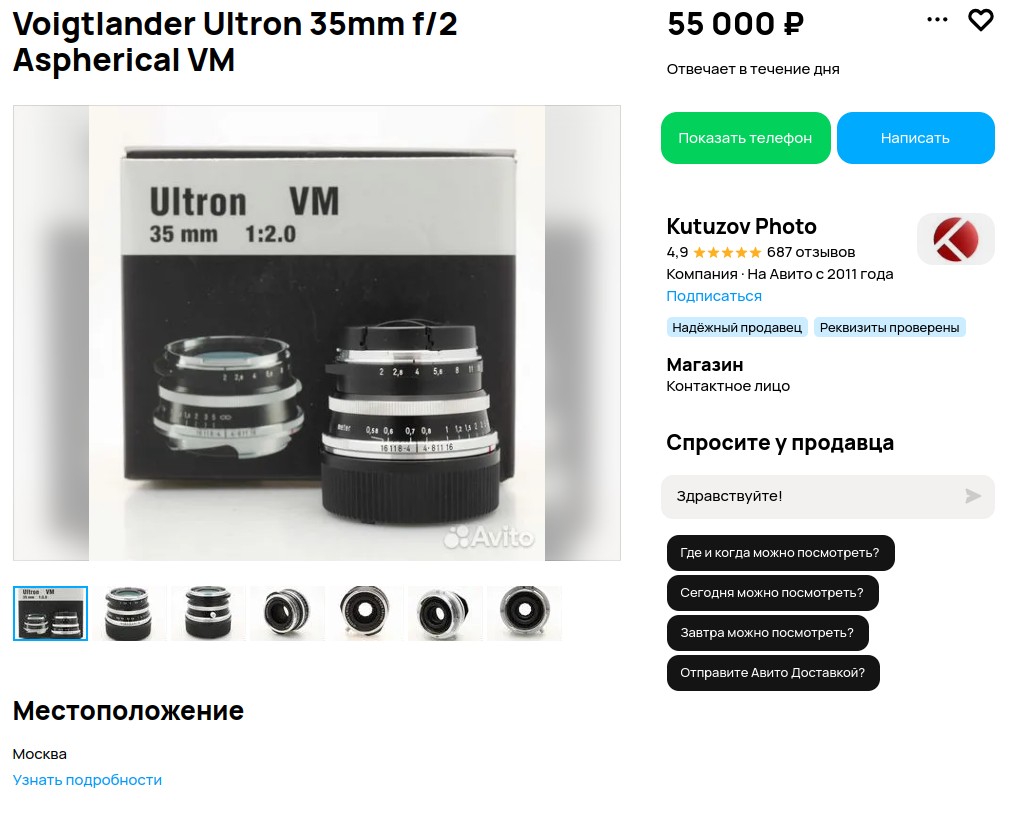Choose quick question Отправите Авито Доставкой?
The height and width of the screenshot is (824, 1009).
pos(773,673)
